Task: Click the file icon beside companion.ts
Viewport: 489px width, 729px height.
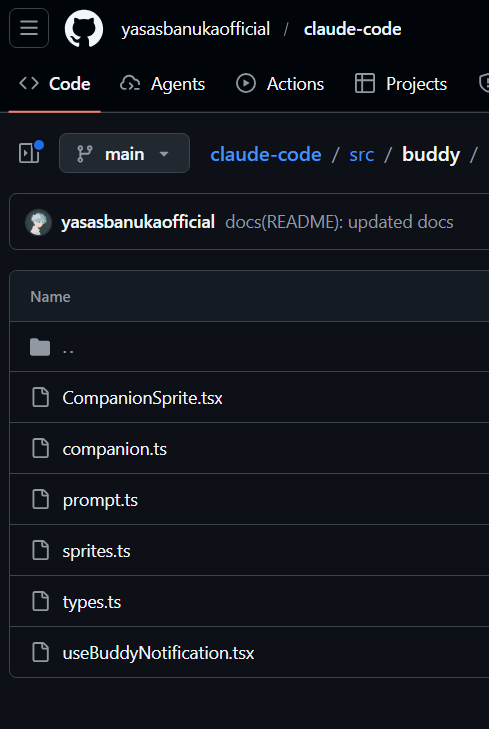Action: pyautogui.click(x=40, y=448)
